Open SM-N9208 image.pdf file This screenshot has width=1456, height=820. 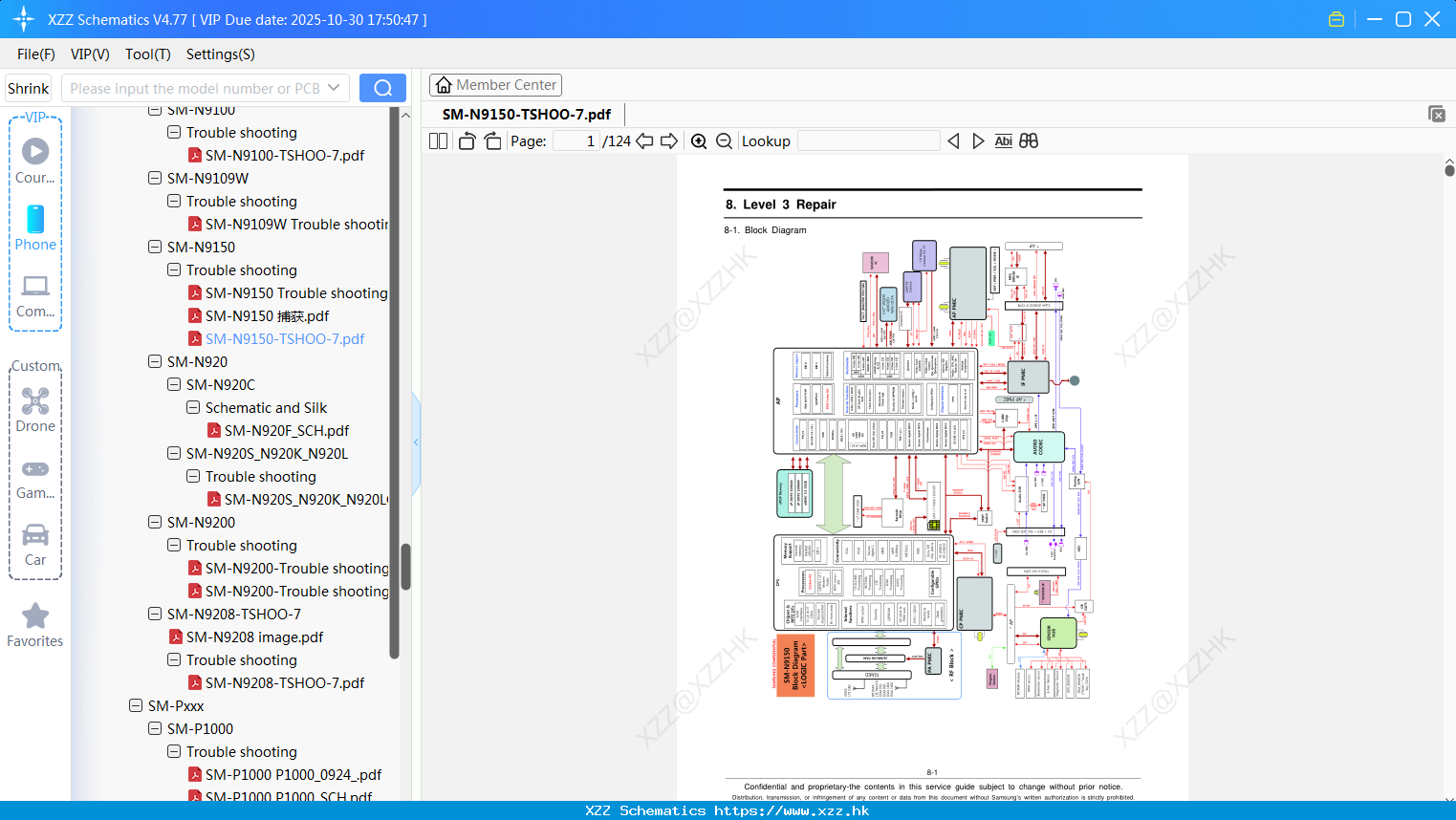(x=254, y=637)
